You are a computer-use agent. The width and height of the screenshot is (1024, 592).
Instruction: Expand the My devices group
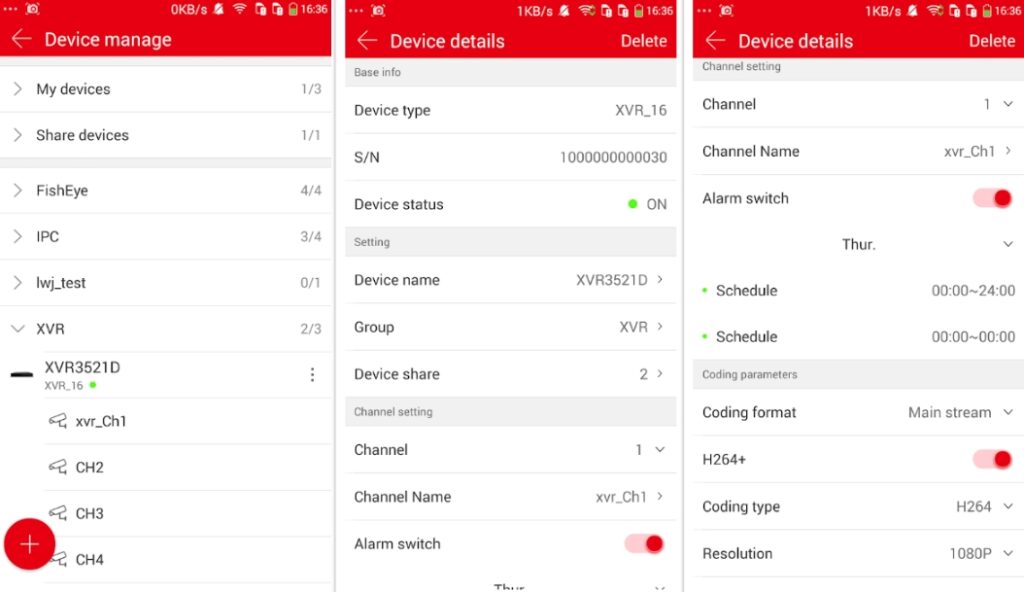[18, 89]
